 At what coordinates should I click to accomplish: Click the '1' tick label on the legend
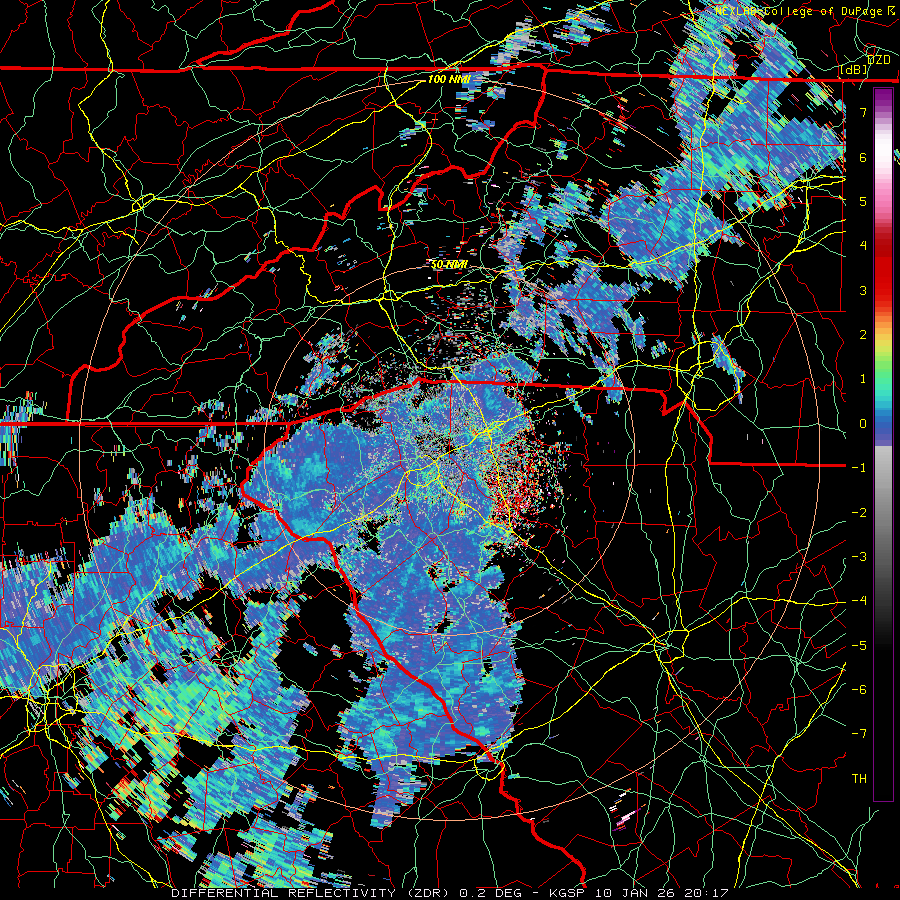tap(863, 379)
